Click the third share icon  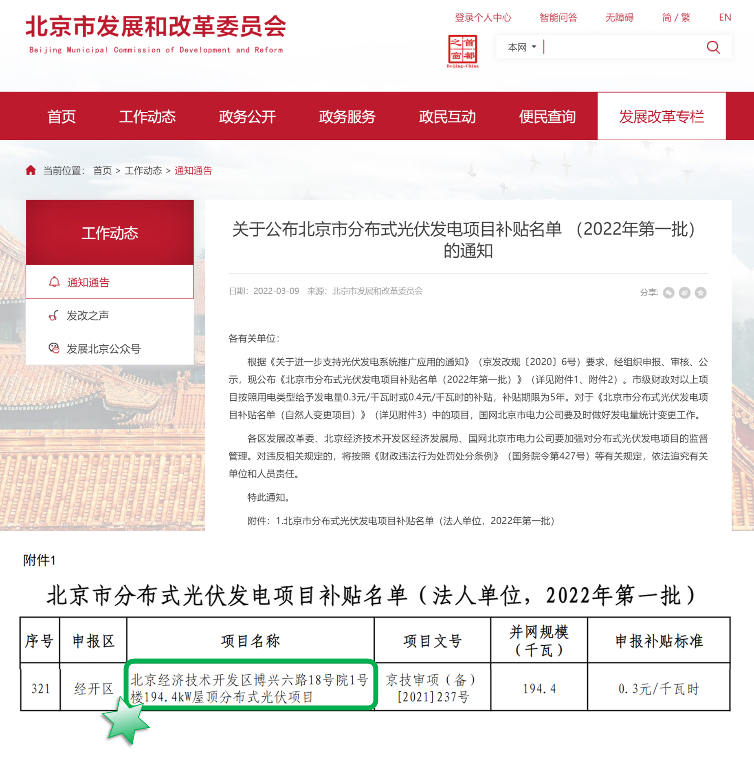[x=701, y=293]
